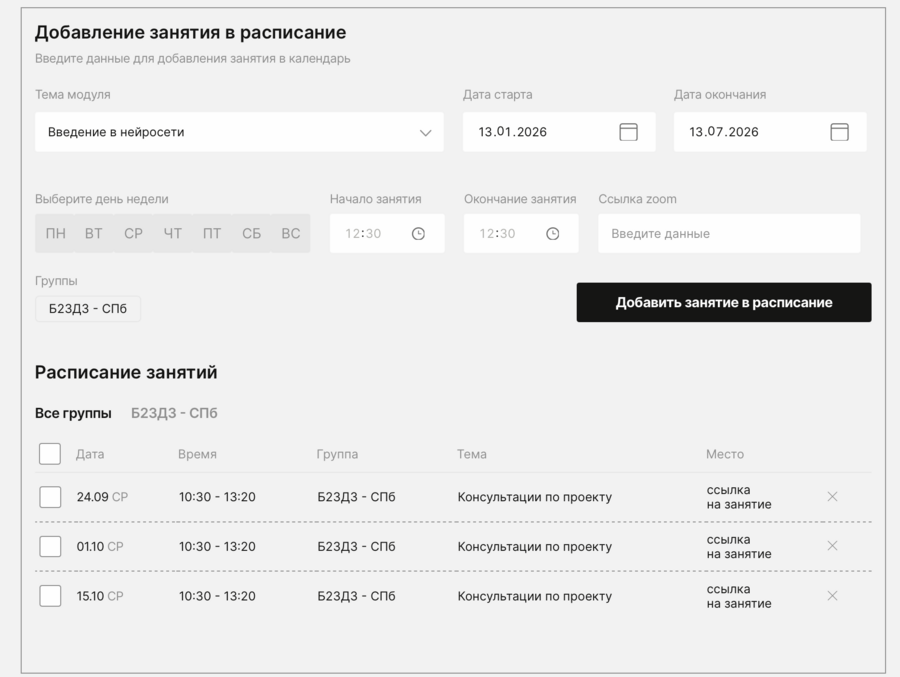The height and width of the screenshot is (677, 900).
Task: Click the Место column header
Action: [725, 454]
